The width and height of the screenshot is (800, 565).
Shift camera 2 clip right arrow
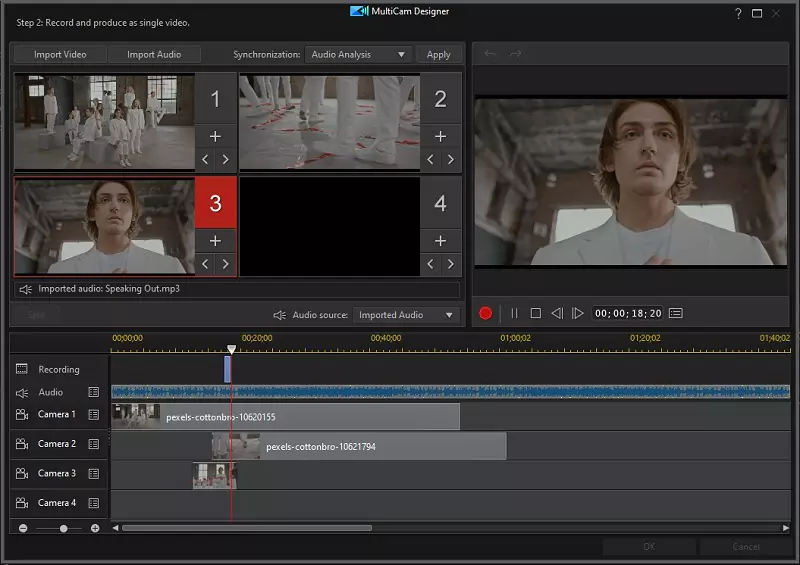[451, 159]
